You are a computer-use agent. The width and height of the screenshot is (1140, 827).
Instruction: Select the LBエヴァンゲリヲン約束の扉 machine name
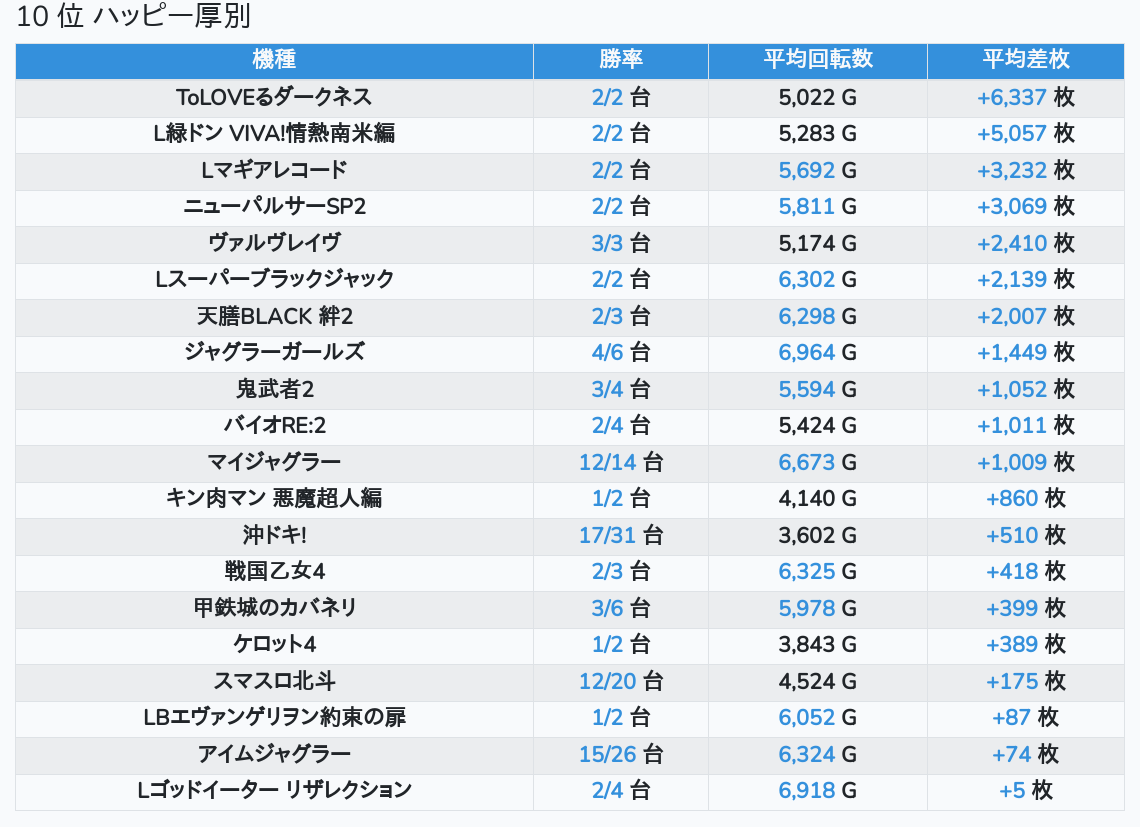(x=274, y=717)
